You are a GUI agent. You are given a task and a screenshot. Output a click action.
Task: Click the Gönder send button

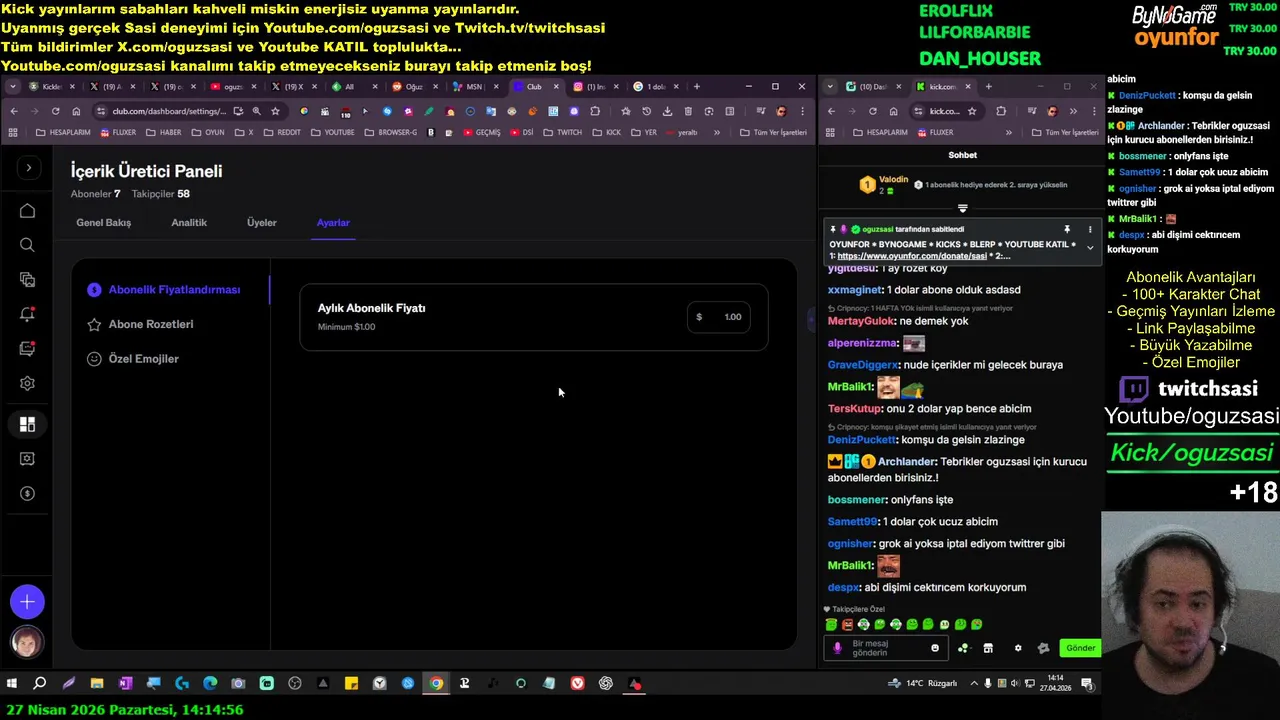tap(1080, 648)
